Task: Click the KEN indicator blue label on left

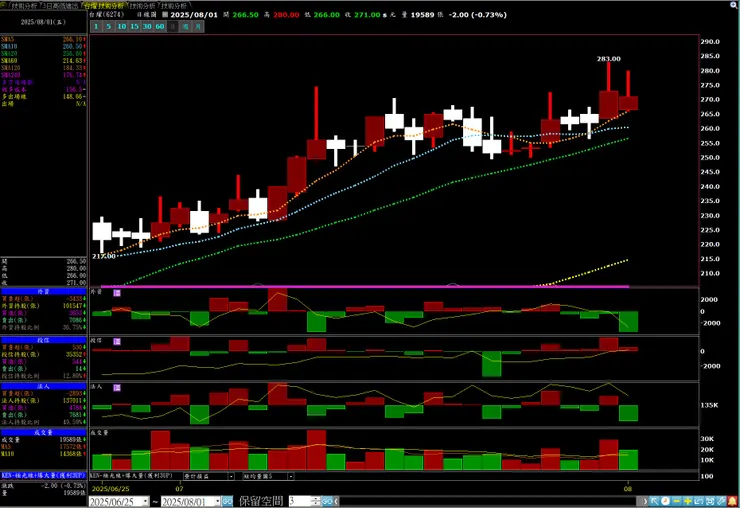Action: point(43,475)
